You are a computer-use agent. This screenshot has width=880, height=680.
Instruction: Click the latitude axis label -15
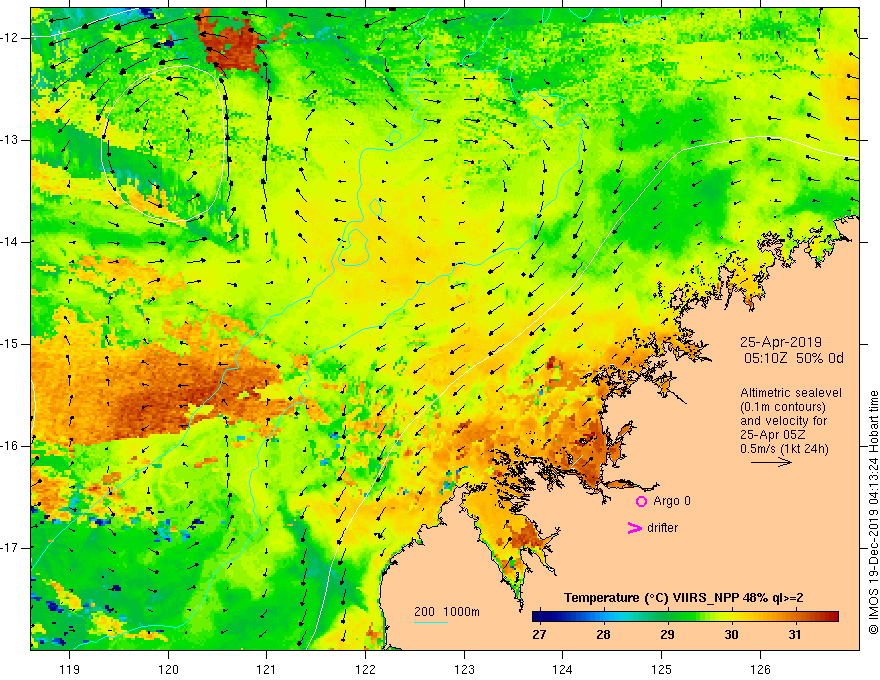(11, 344)
